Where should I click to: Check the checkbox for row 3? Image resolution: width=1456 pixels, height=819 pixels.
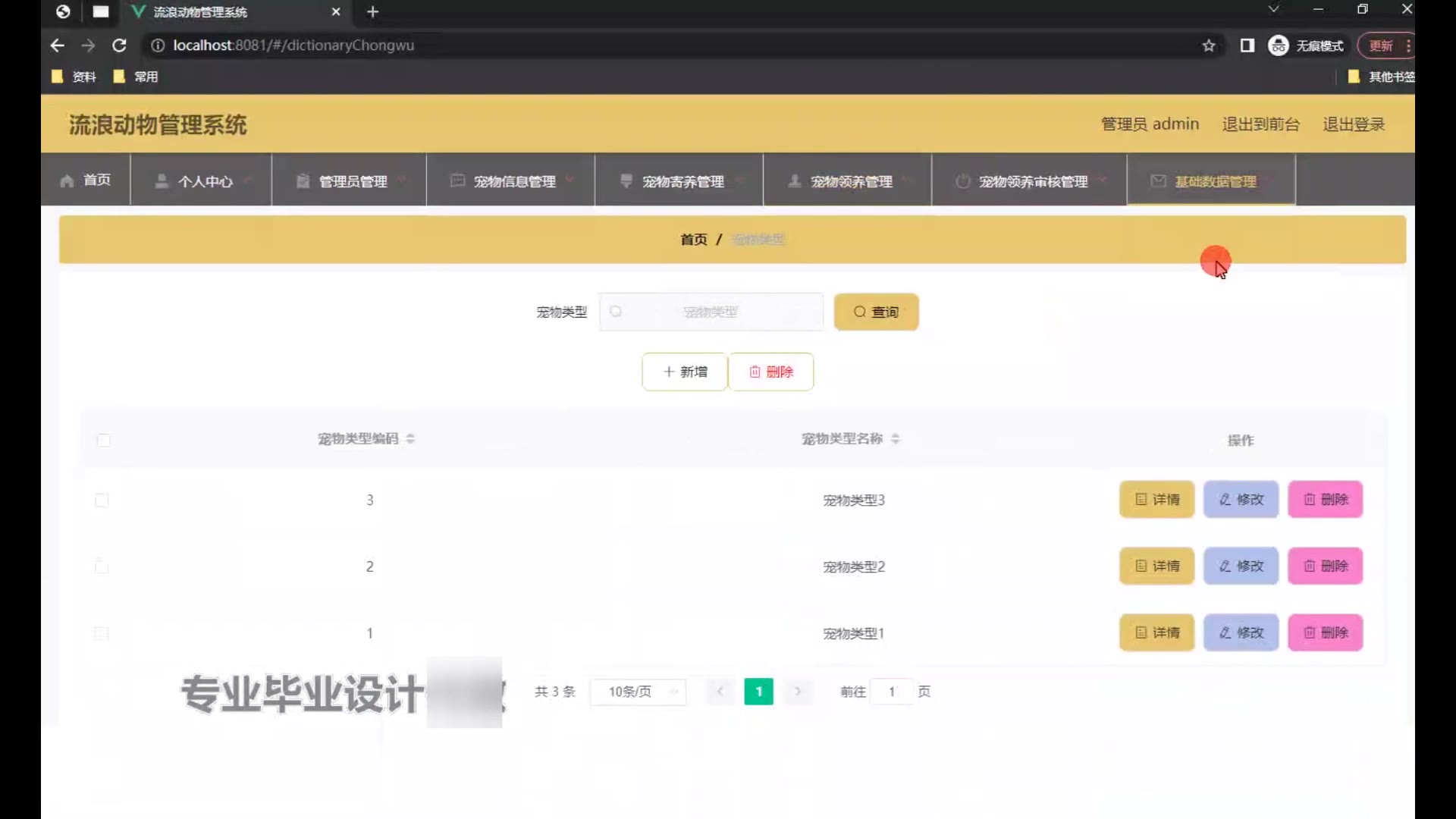coord(102,500)
